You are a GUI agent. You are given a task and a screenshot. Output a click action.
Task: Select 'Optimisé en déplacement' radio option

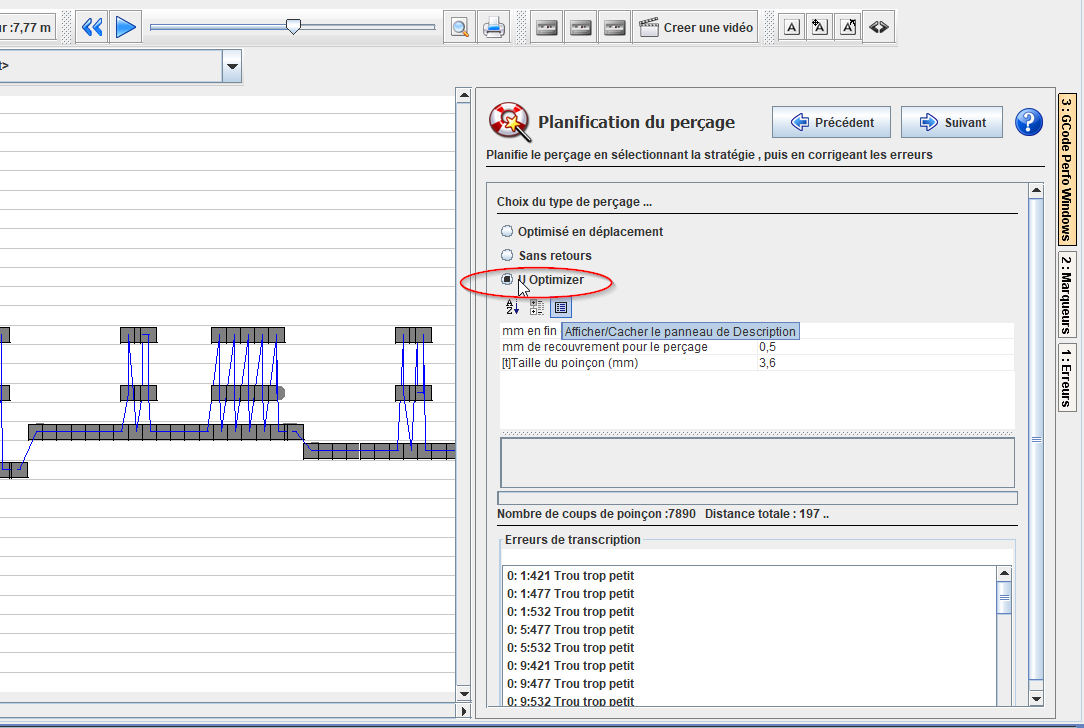[x=507, y=232]
